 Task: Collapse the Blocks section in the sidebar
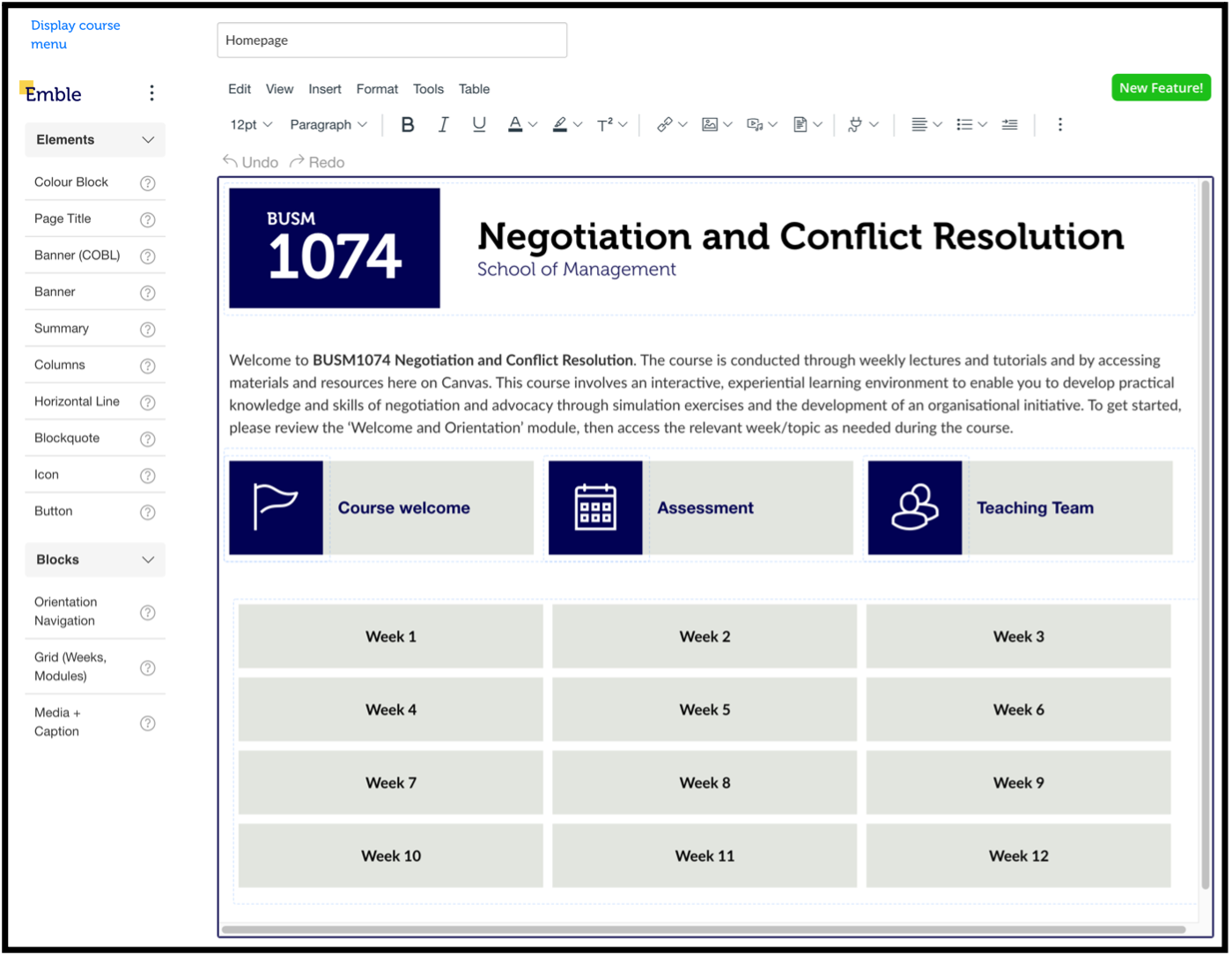pyautogui.click(x=147, y=559)
